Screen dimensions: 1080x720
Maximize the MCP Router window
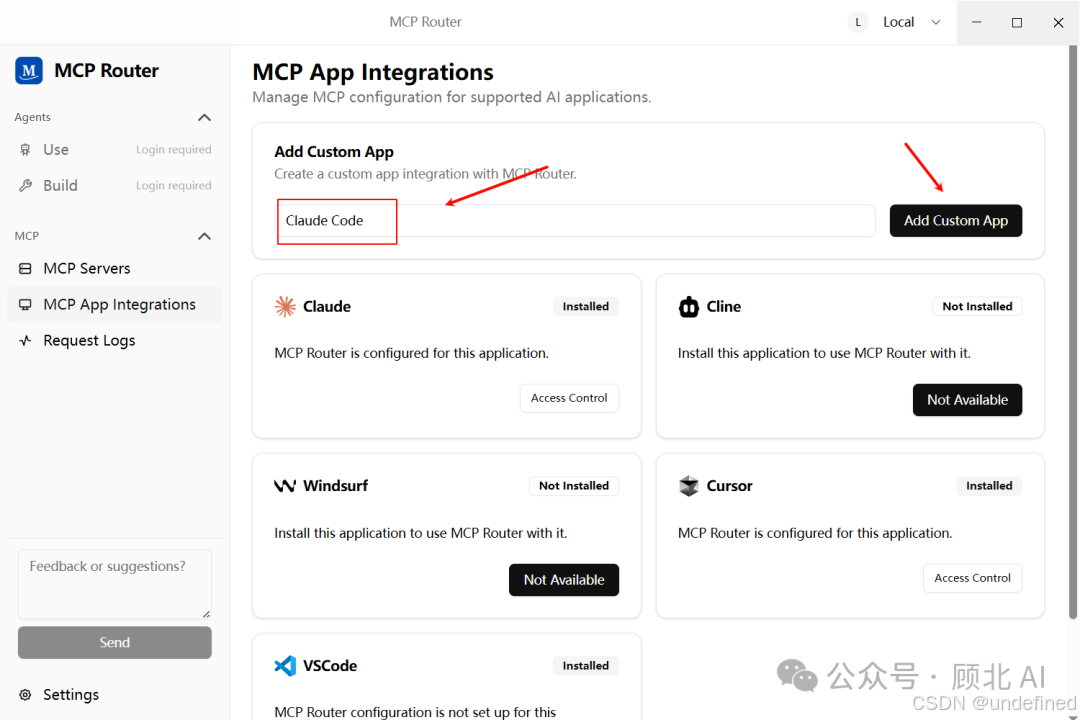click(x=1017, y=22)
